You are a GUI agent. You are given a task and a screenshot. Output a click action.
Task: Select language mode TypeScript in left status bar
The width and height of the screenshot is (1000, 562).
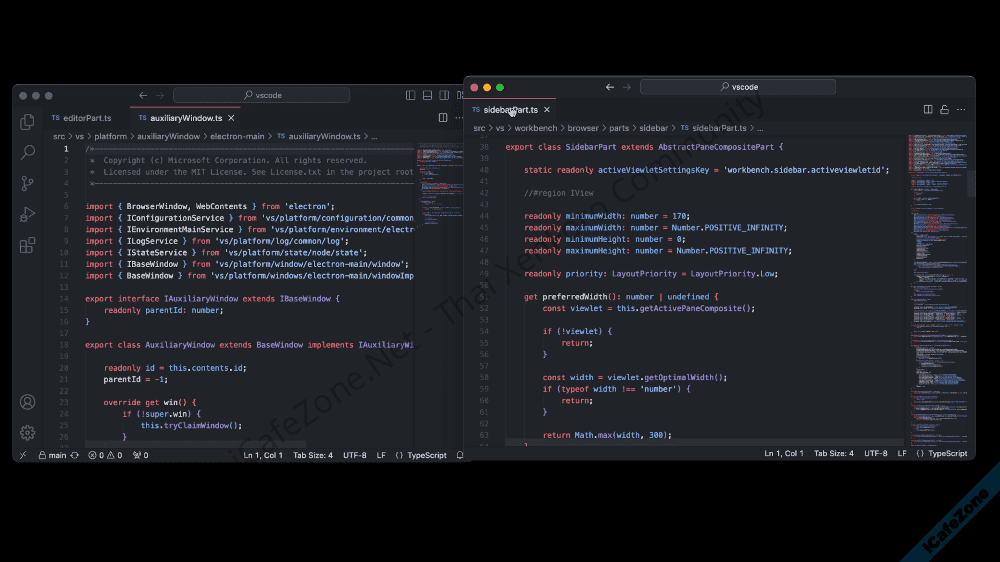click(421, 455)
